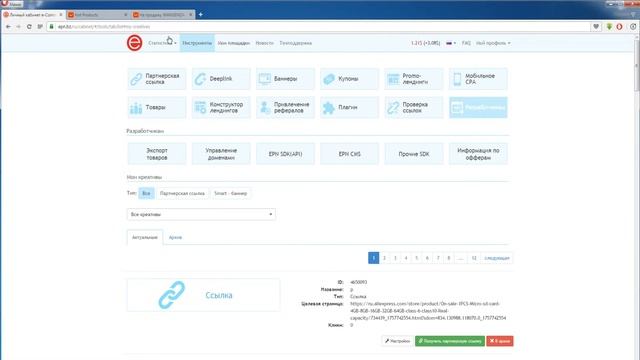Screen dimensions: 640x360
Task: Click the browser address bar
Action: 318,27
